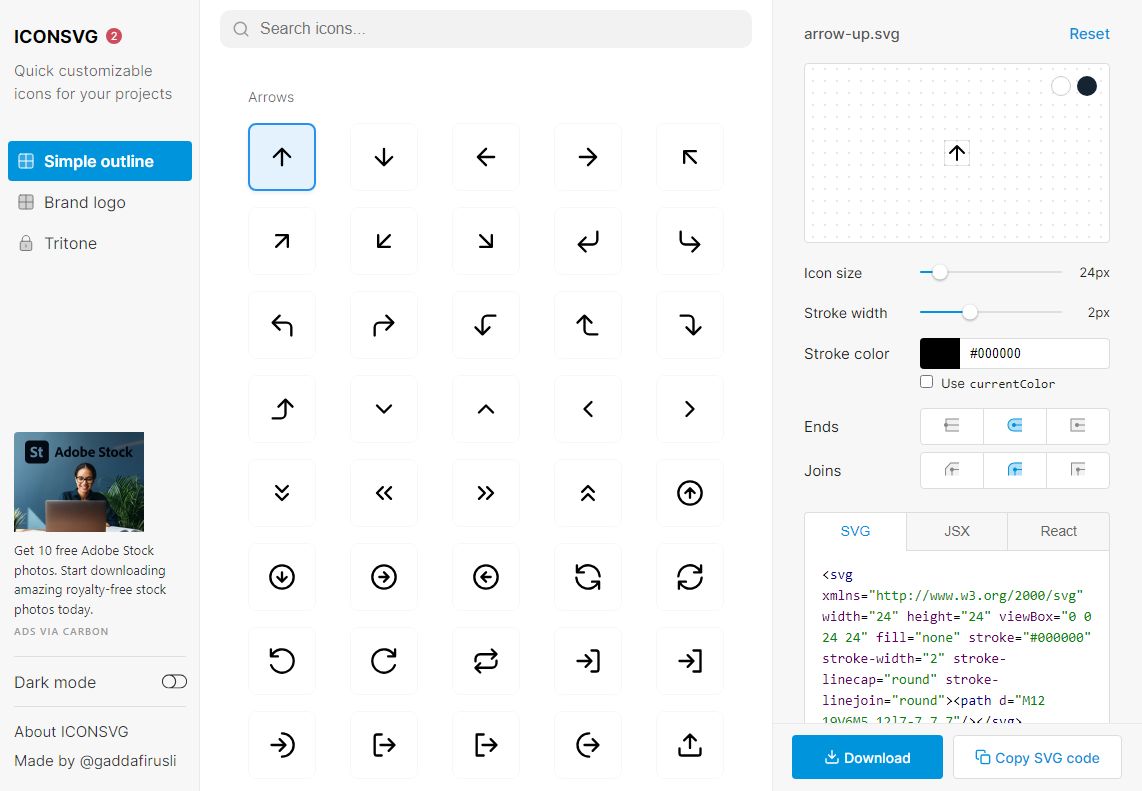
Task: Switch to the React code tab
Action: (x=1058, y=531)
